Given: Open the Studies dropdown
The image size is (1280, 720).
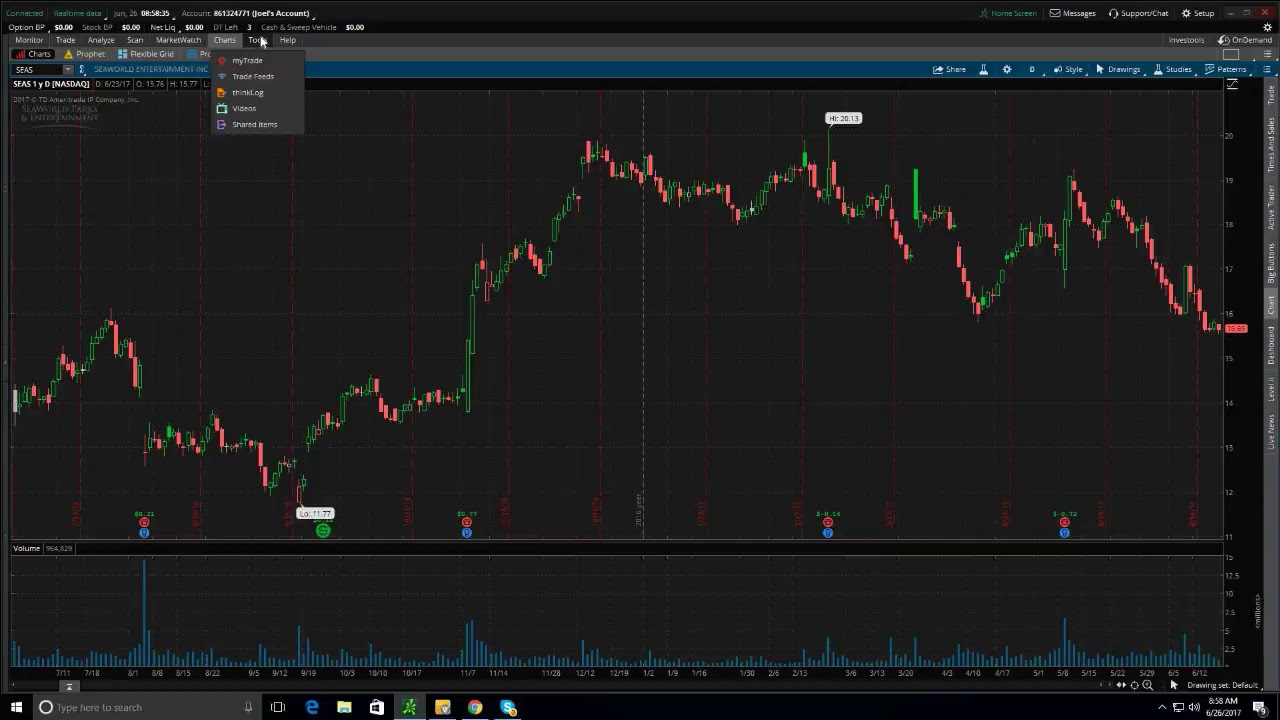Looking at the screenshot, I should (x=1173, y=69).
